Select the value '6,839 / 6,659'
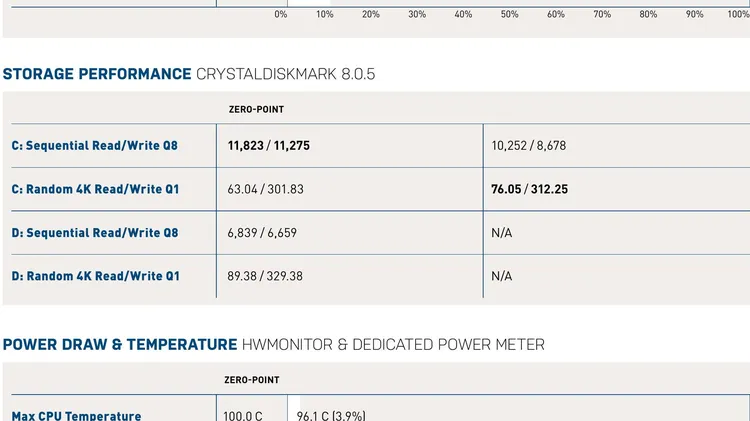Image resolution: width=750 pixels, height=421 pixels. click(x=262, y=233)
